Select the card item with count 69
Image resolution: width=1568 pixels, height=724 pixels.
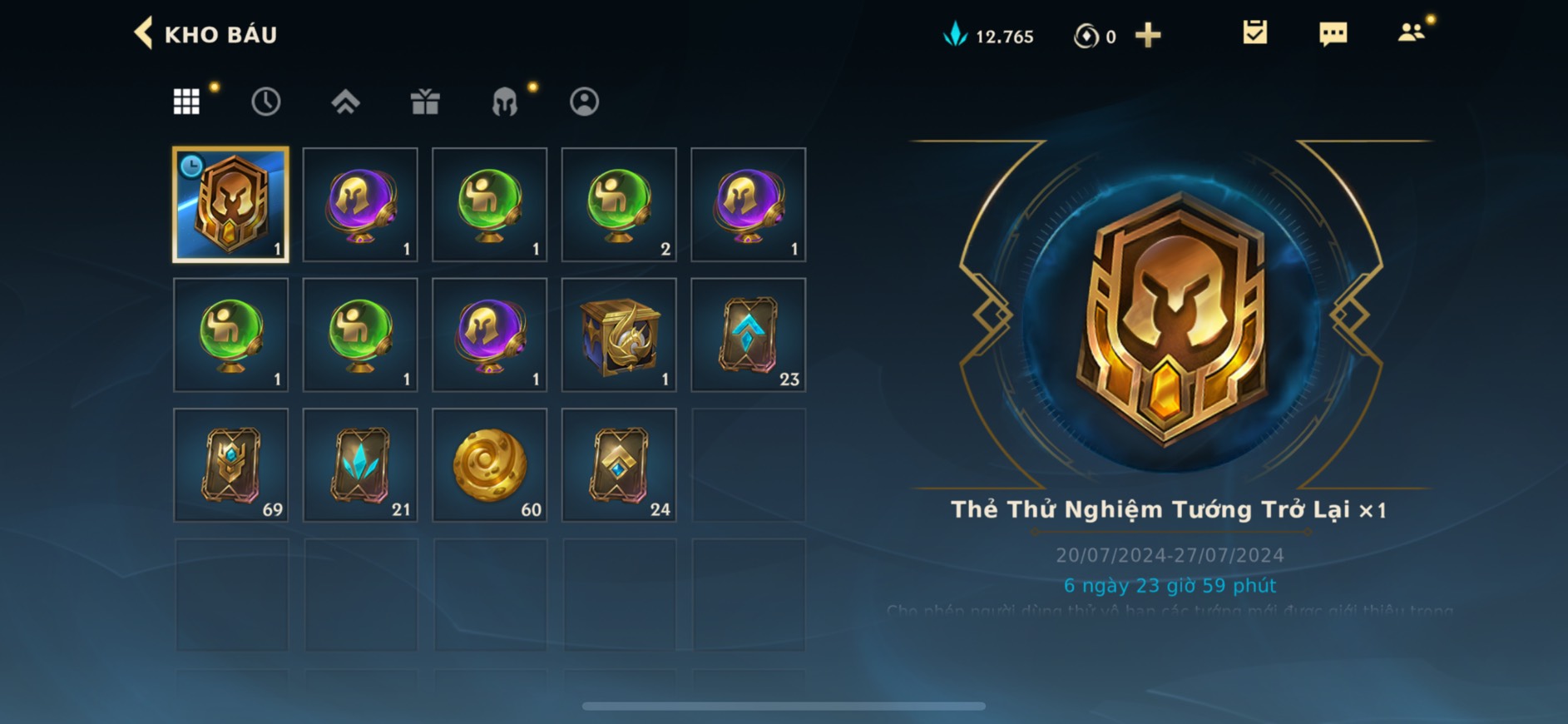(230, 465)
